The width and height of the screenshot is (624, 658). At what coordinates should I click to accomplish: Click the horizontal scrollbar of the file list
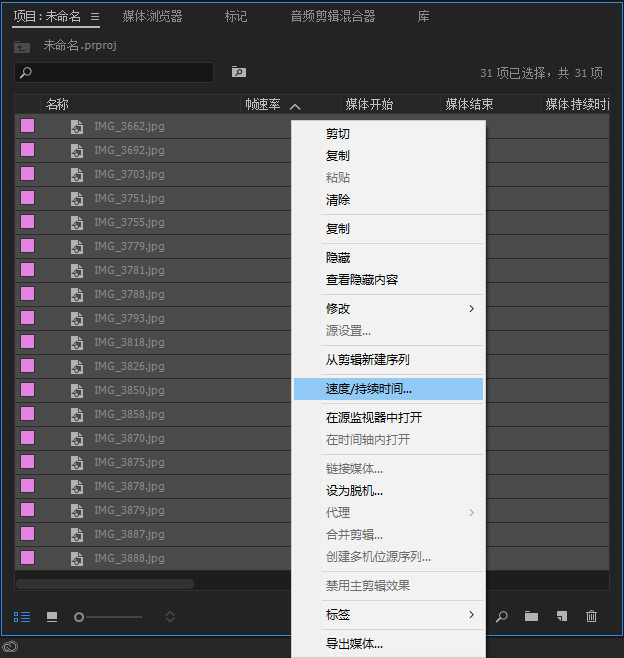(105, 584)
